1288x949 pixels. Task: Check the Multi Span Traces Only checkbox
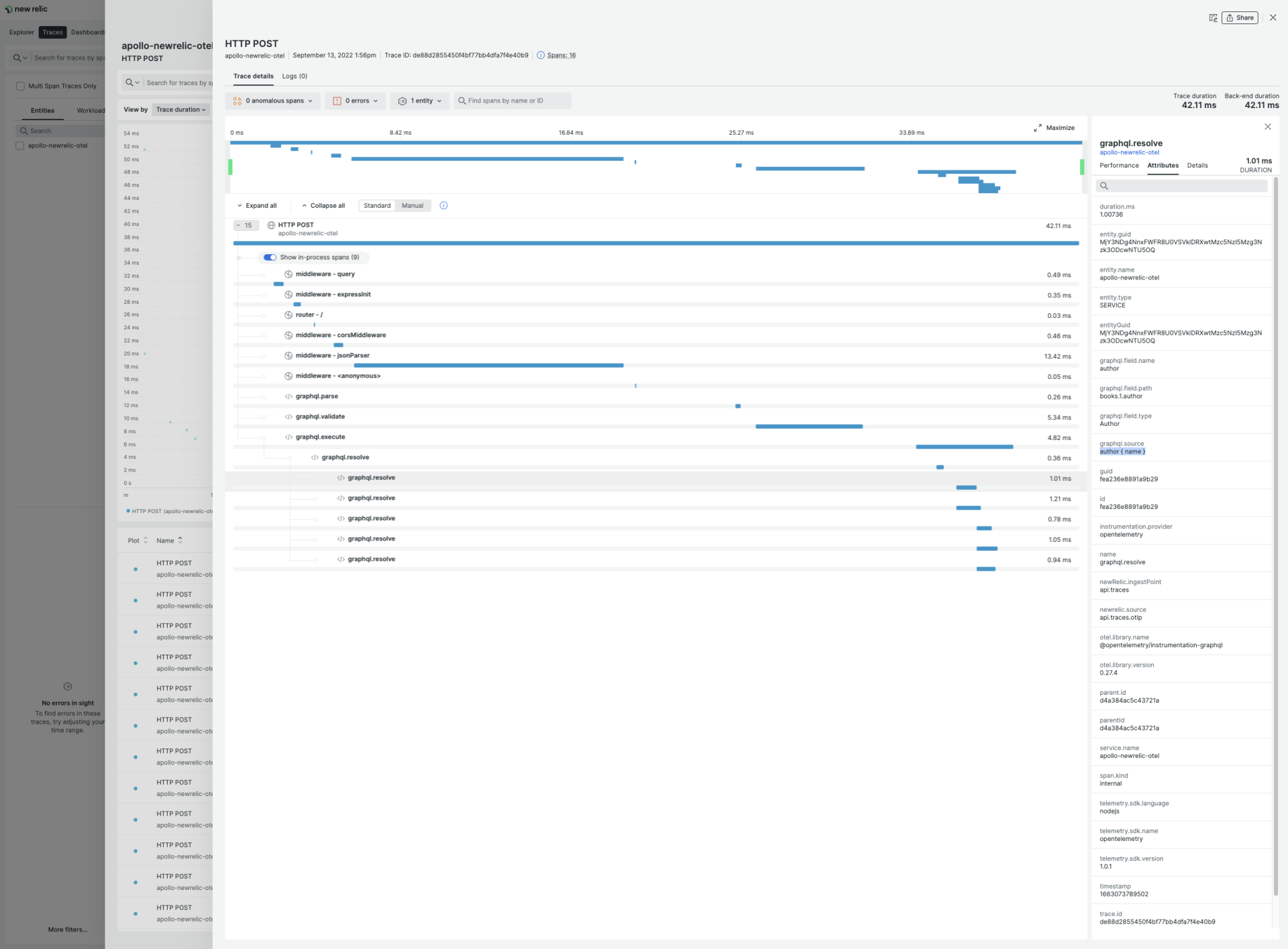pos(20,86)
